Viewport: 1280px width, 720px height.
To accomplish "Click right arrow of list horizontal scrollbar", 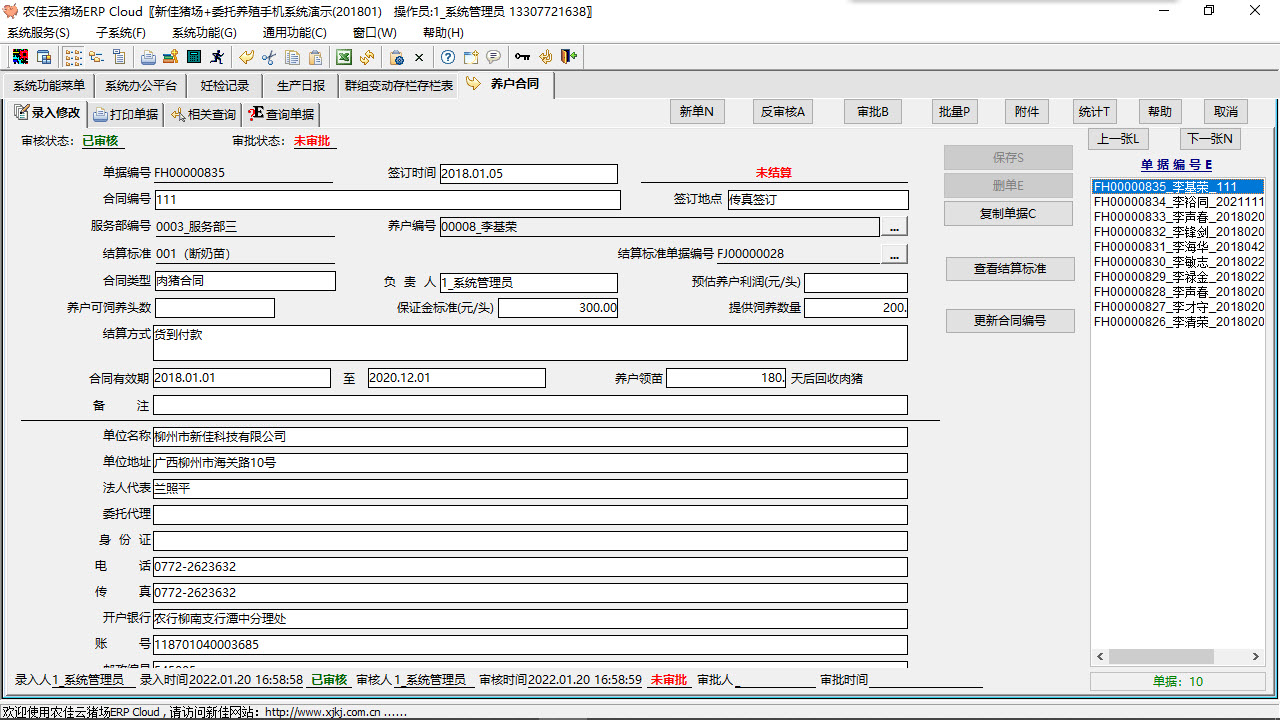I will click(x=1256, y=657).
